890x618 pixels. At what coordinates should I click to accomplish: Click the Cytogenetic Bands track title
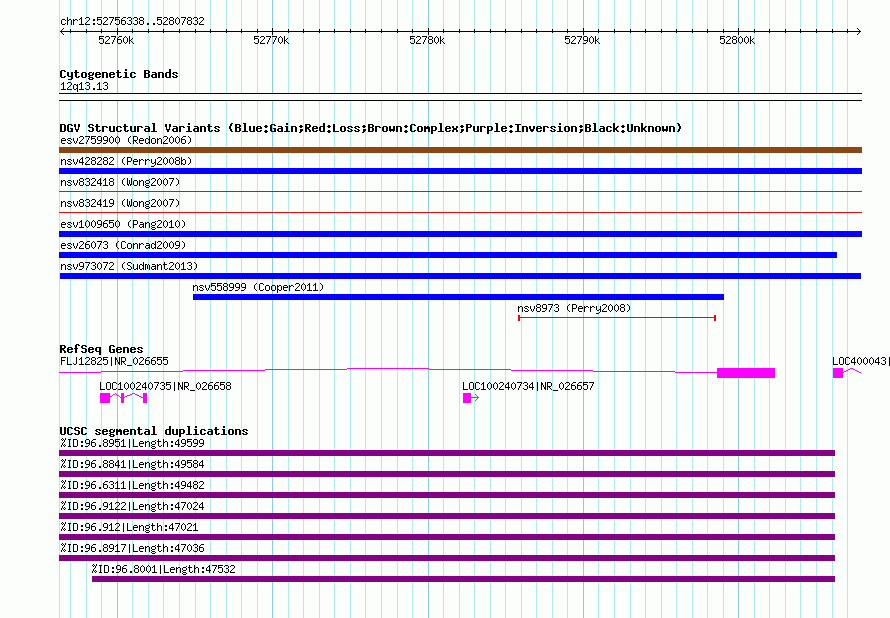119,74
